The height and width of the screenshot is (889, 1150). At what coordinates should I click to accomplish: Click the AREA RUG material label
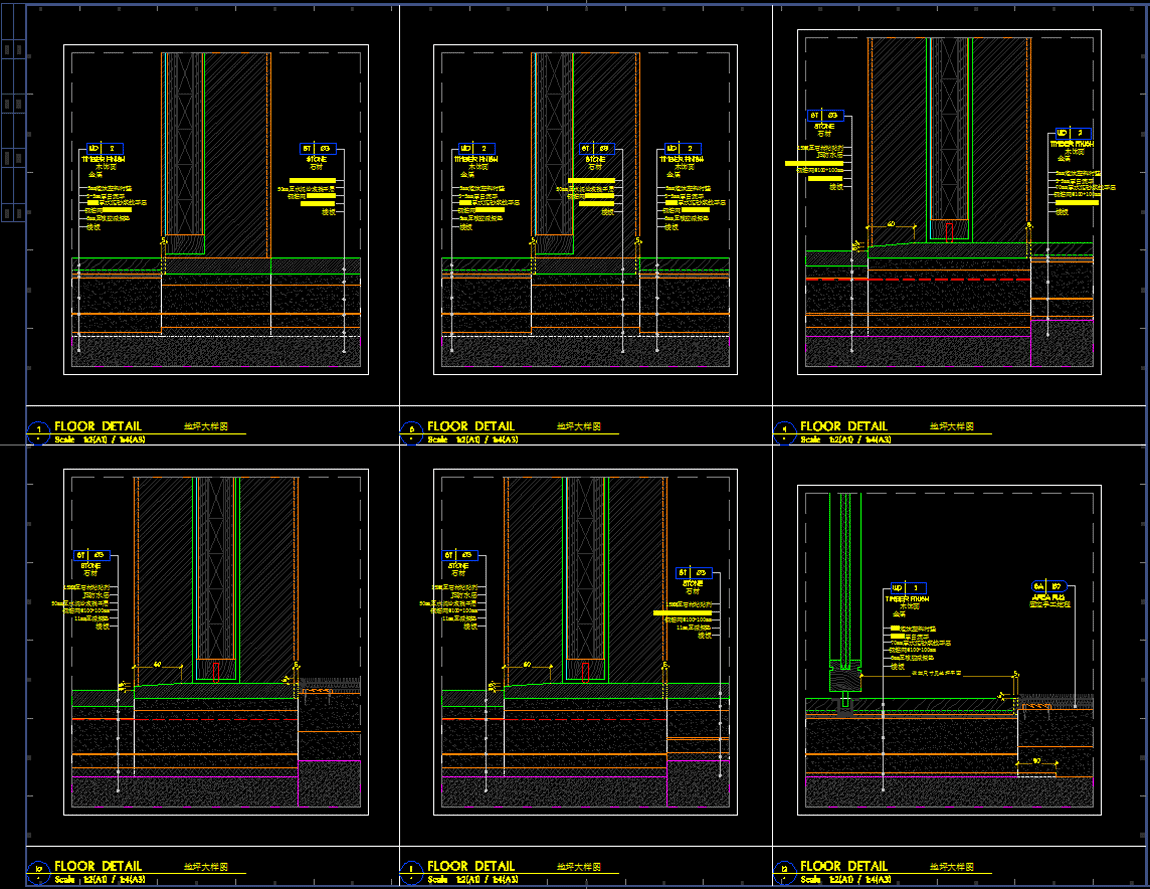[1049, 598]
